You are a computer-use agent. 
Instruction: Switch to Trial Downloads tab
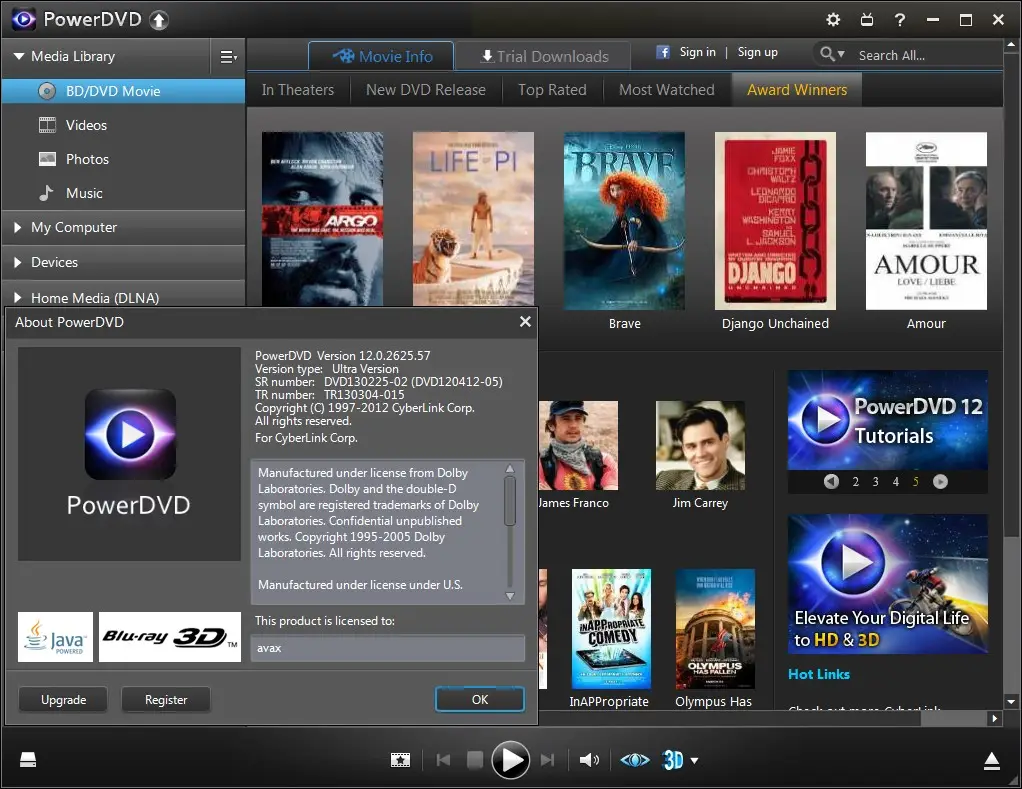coord(544,57)
